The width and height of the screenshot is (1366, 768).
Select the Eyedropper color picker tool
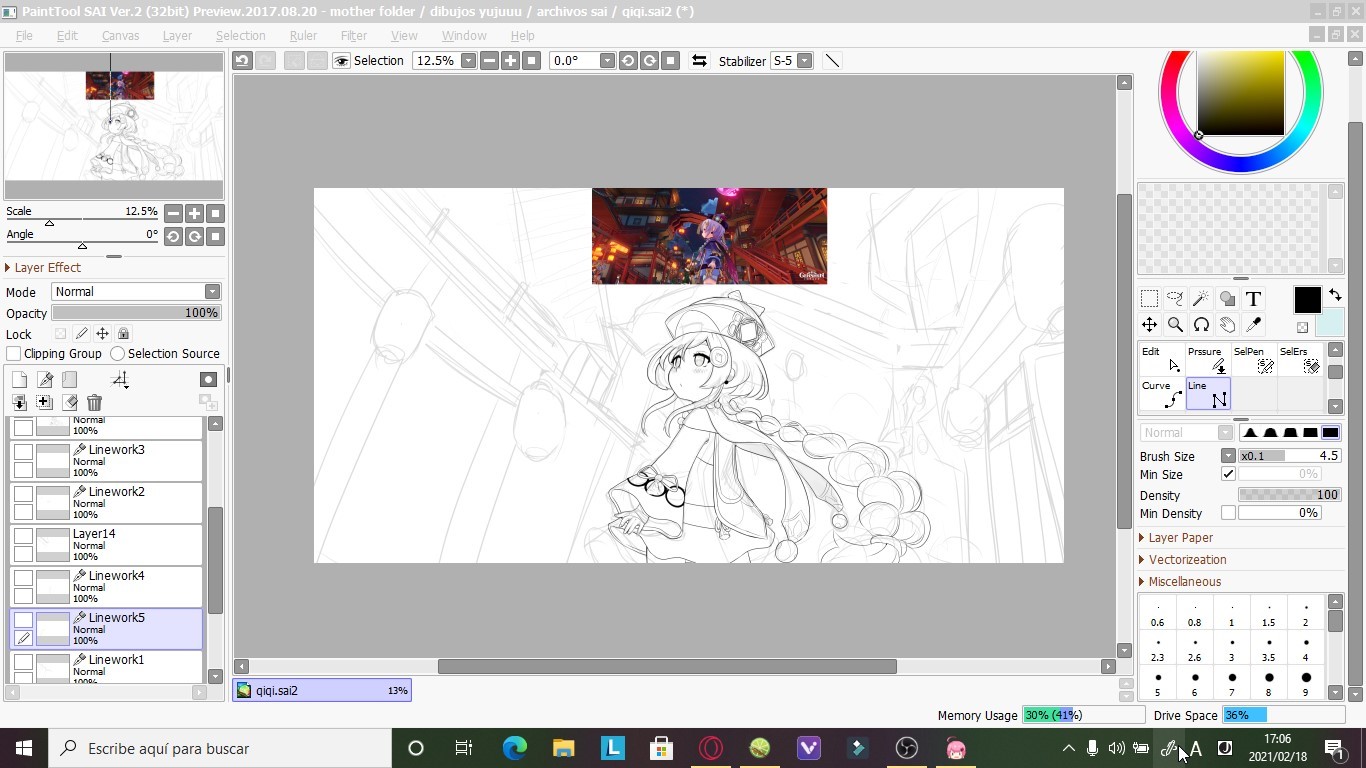point(1253,325)
